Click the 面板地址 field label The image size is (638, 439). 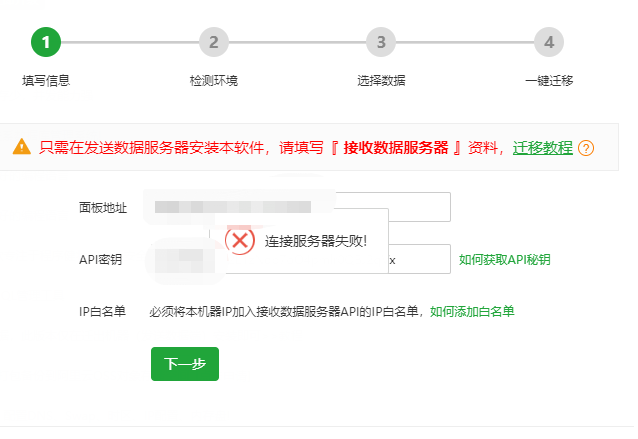[x=103, y=207]
